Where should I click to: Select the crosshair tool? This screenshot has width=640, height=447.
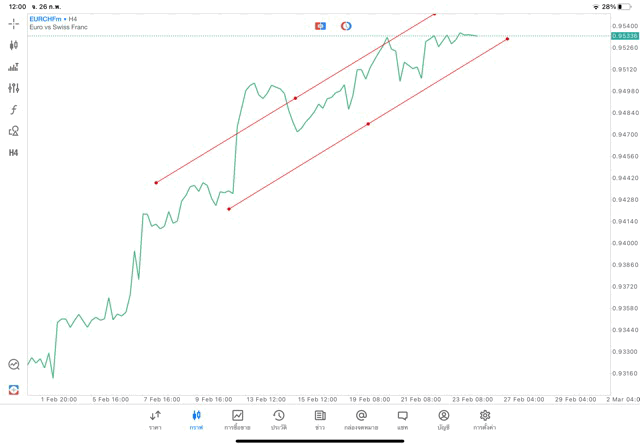14,23
